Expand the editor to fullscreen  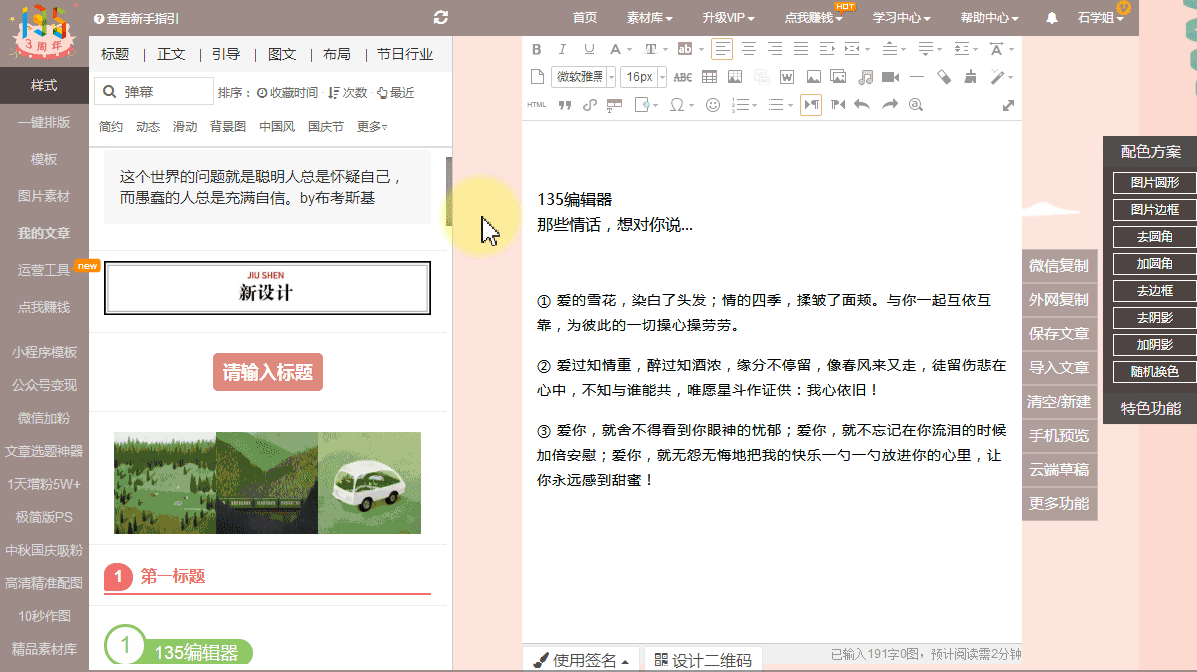point(1008,105)
